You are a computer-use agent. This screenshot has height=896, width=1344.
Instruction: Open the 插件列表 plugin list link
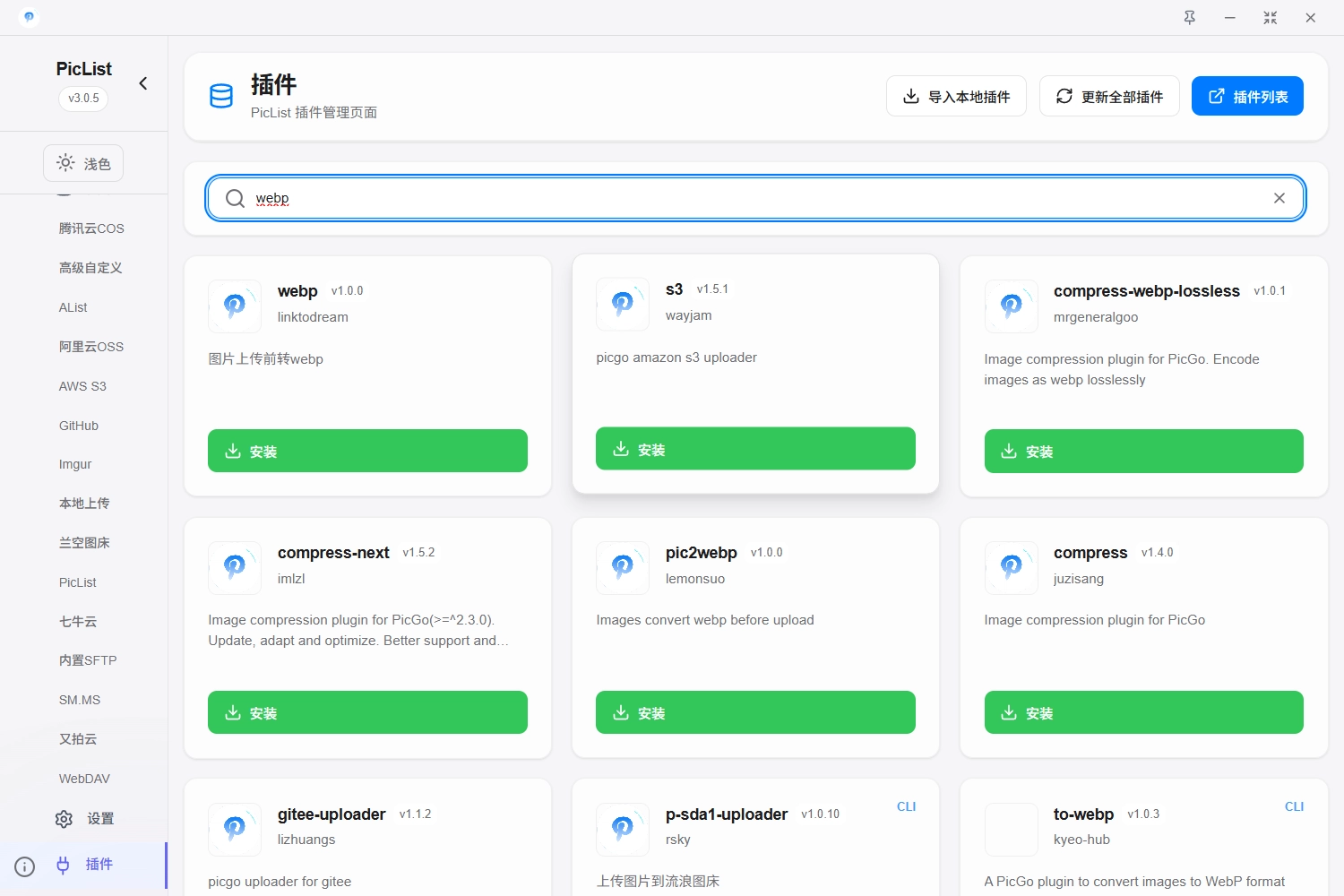[x=1247, y=96]
